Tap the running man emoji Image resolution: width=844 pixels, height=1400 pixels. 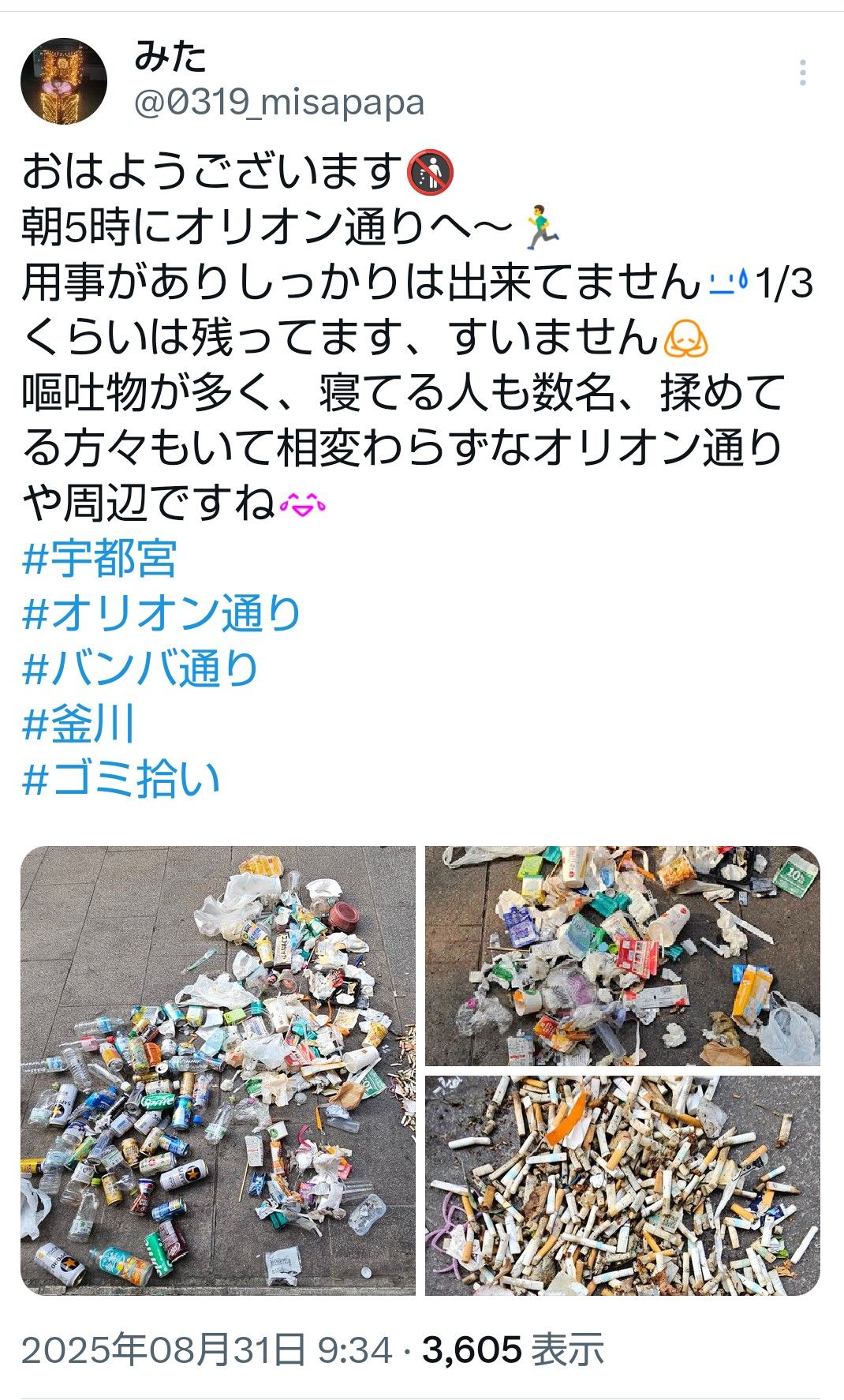[542, 226]
